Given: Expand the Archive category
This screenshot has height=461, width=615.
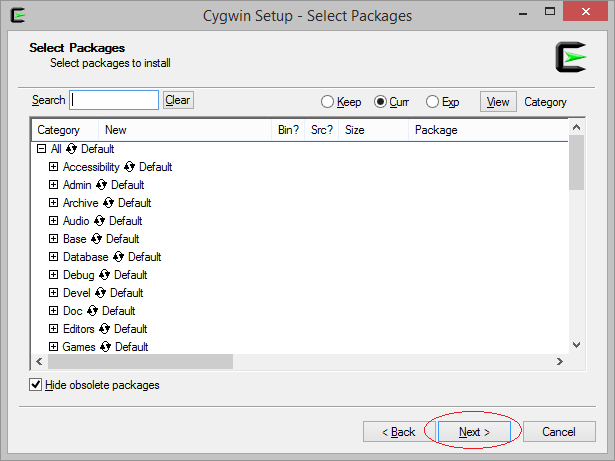Looking at the screenshot, I should click(x=53, y=203).
